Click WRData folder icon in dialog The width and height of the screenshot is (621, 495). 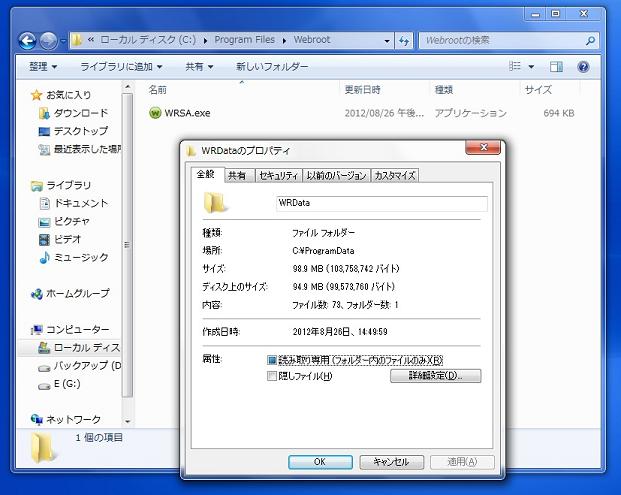click(215, 202)
